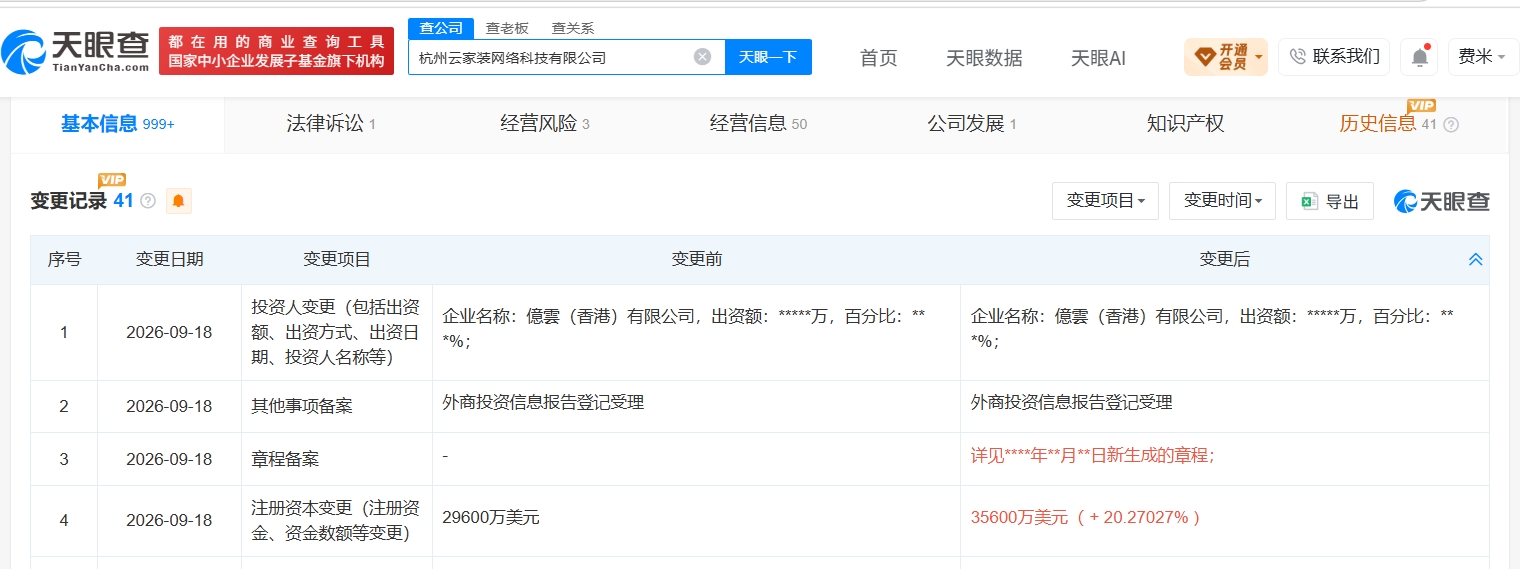Screen dimensions: 1520x569
Task: Click the 变更日期 column header
Action: [x=169, y=260]
